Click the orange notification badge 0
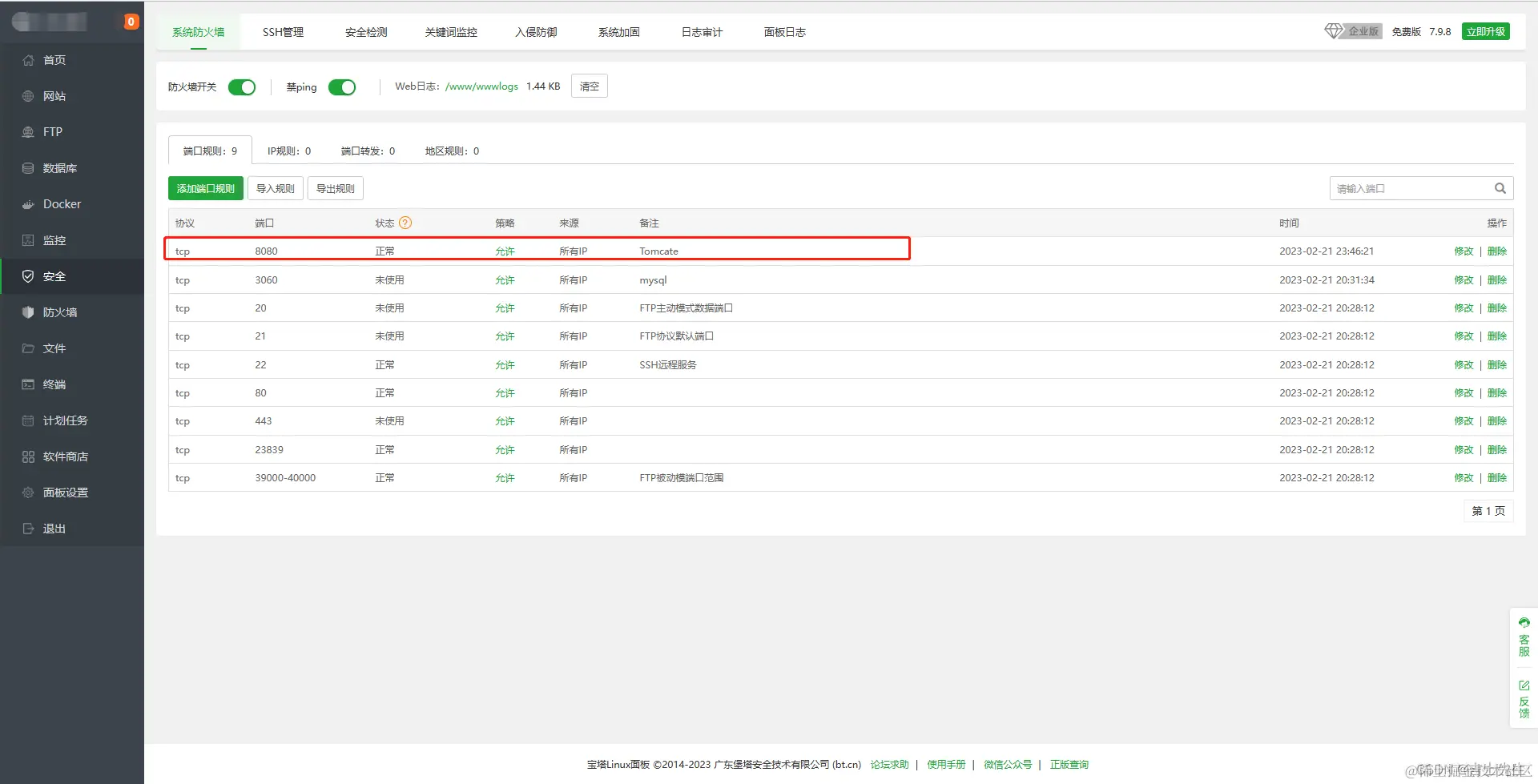The width and height of the screenshot is (1538, 784). click(131, 22)
